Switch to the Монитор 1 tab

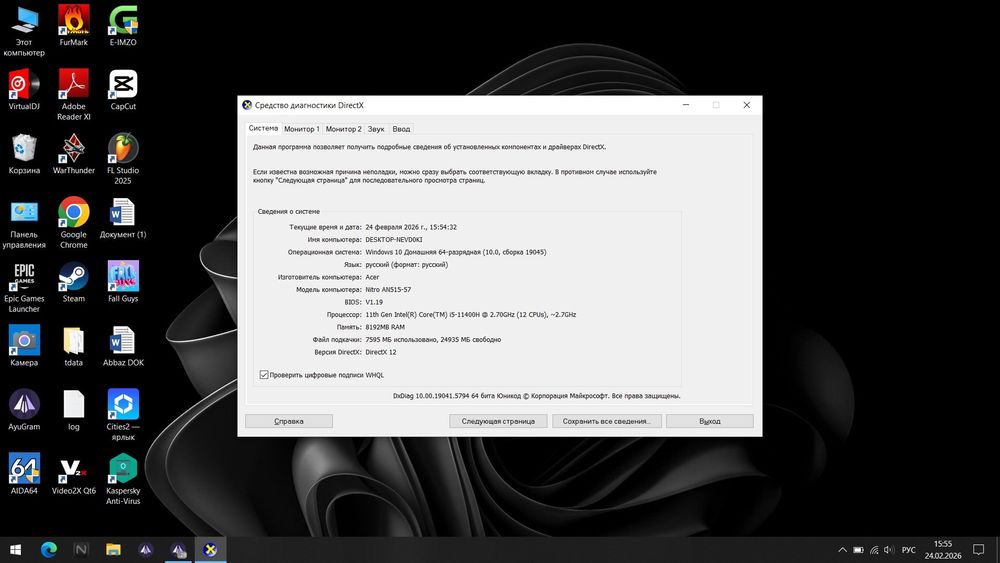coord(302,129)
